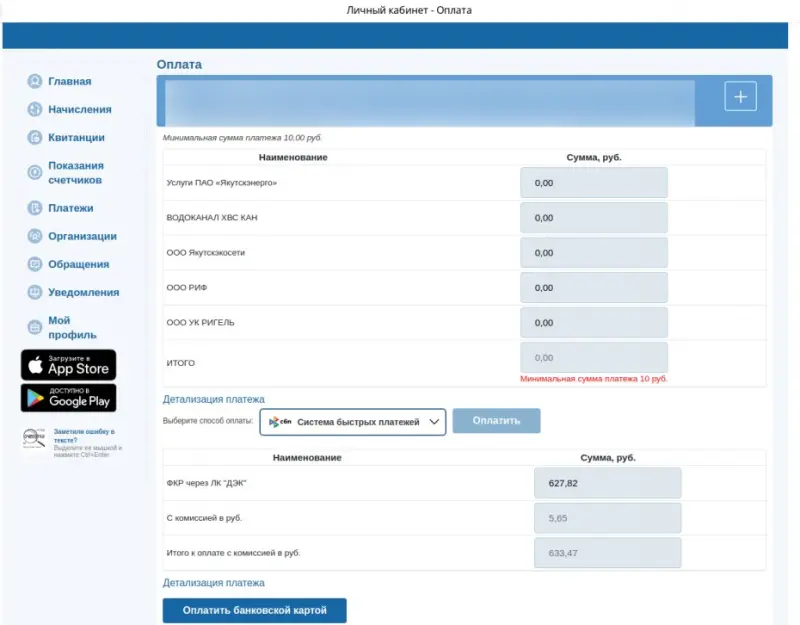Click text ООО РИФ

[187, 288]
